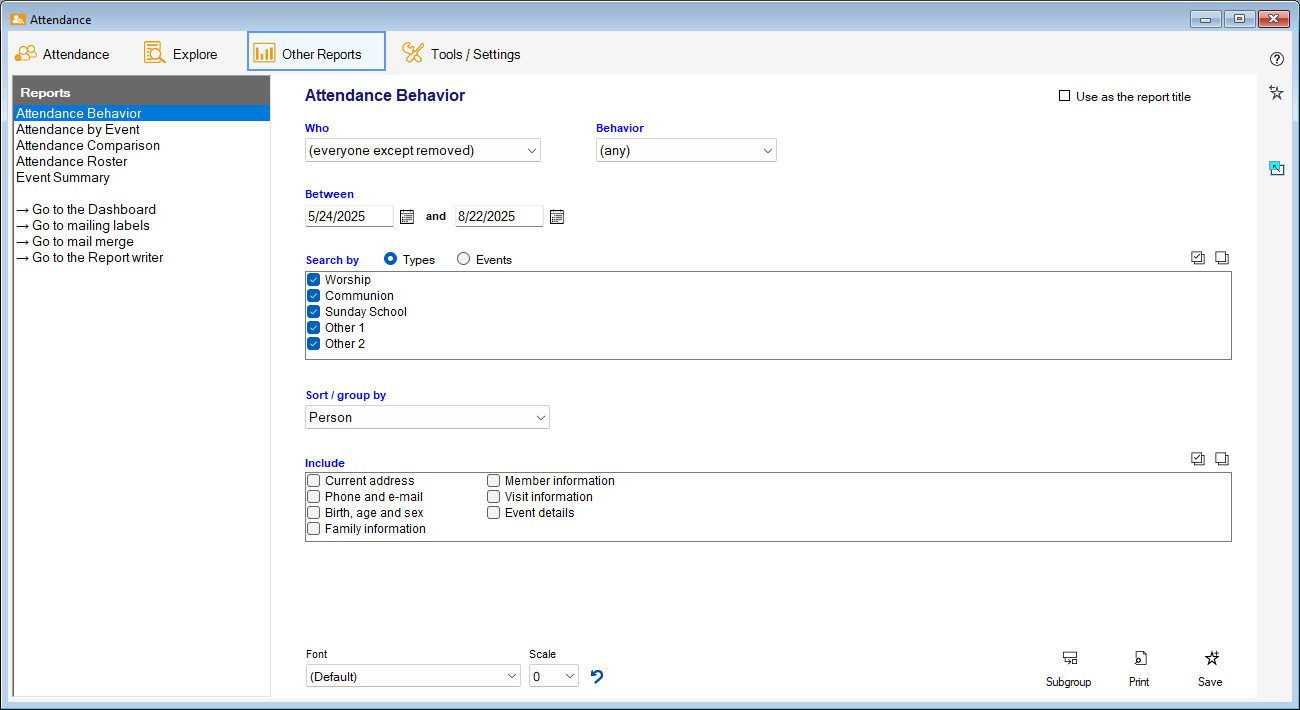Go to the Dashboard link
Viewport: 1300px width, 710px height.
coord(86,210)
